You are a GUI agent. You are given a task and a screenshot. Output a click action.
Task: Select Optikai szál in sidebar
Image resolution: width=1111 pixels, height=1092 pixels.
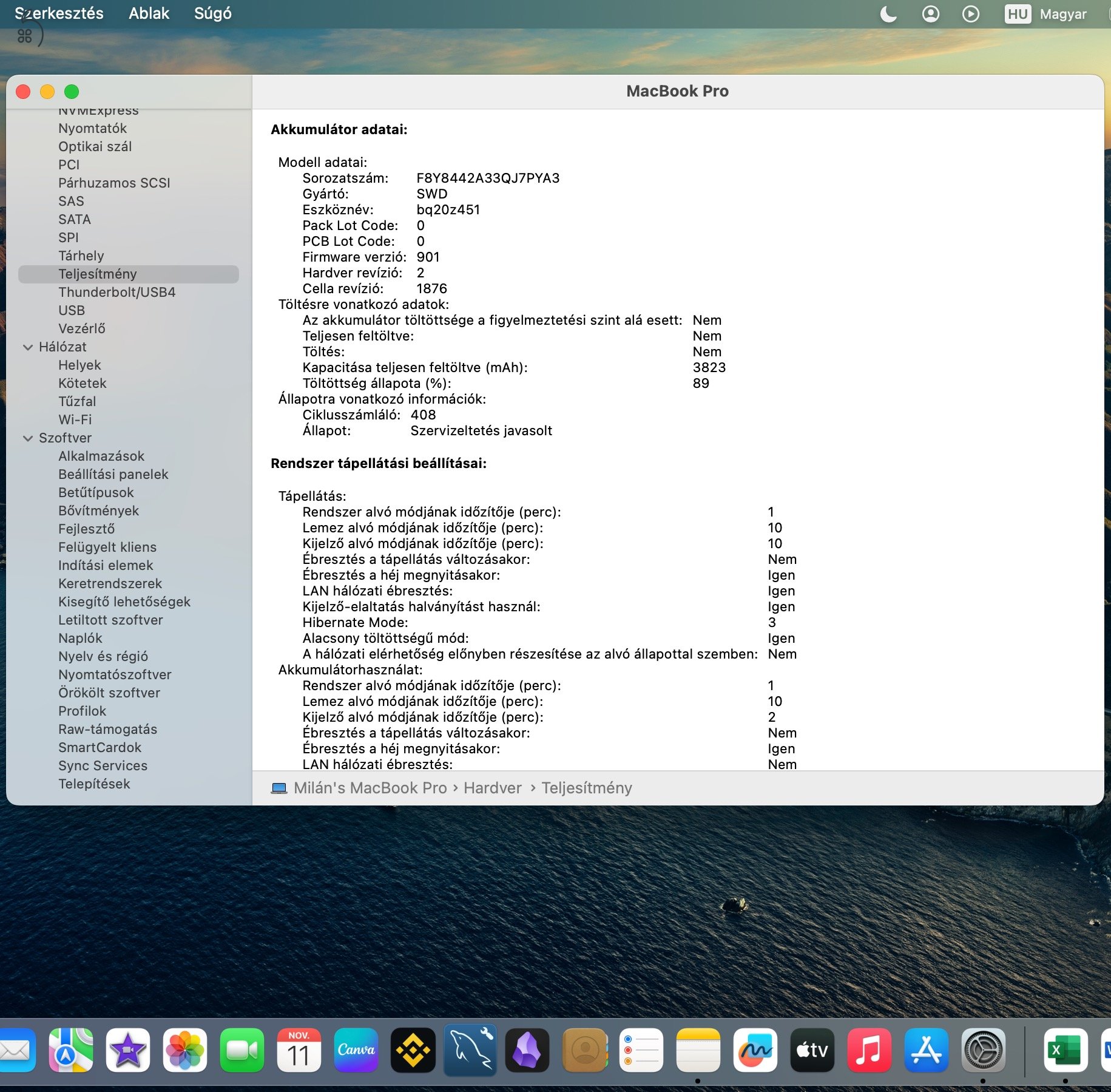(x=95, y=147)
